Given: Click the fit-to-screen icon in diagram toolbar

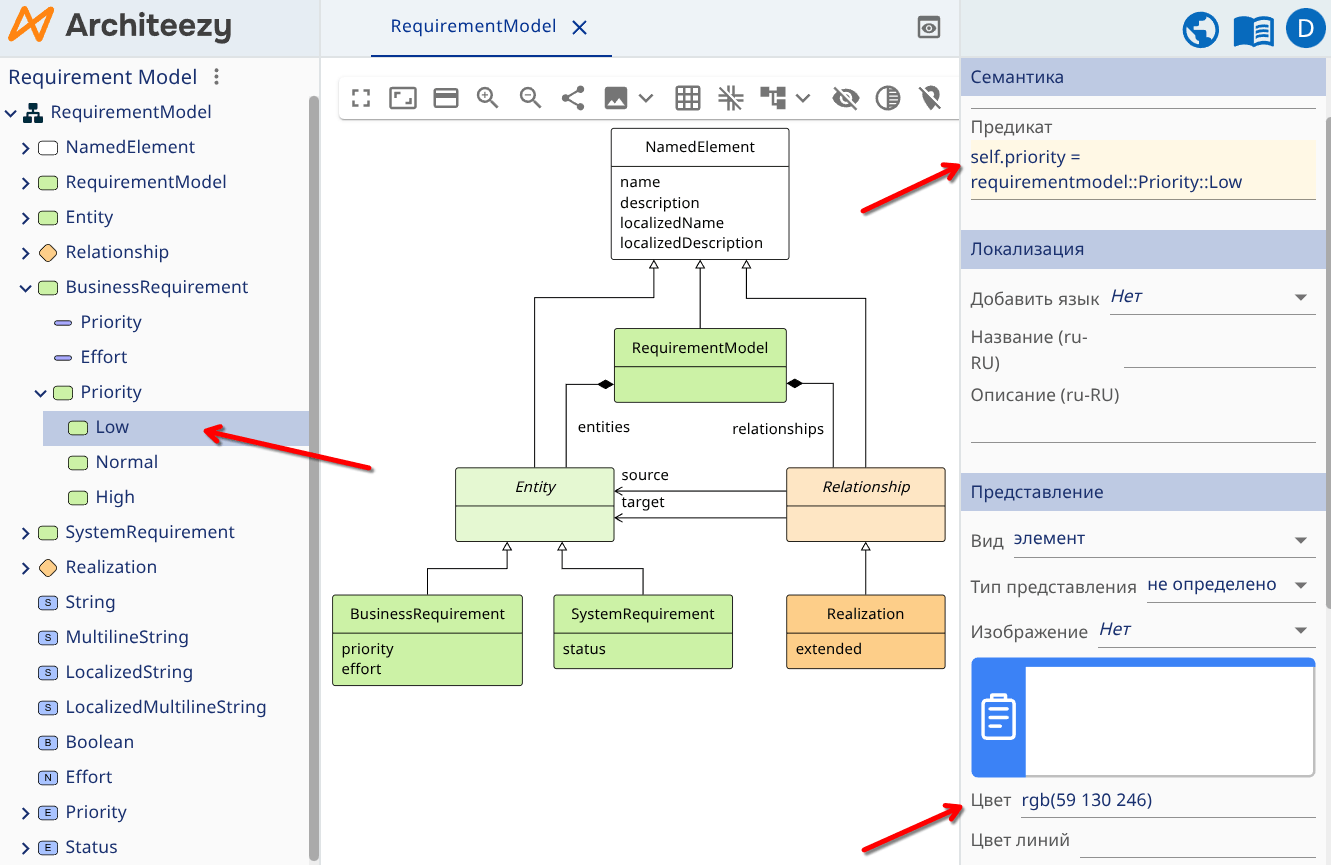Looking at the screenshot, I should coord(403,98).
